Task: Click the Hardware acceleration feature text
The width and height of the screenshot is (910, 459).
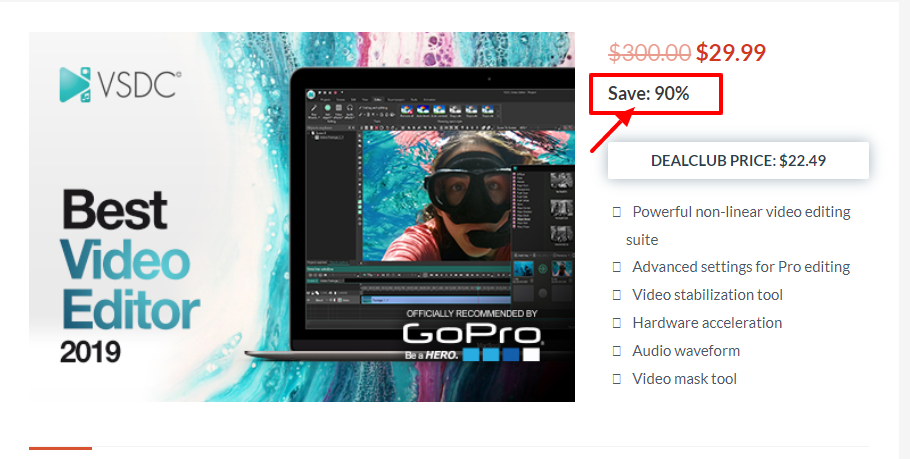Action: pos(707,323)
